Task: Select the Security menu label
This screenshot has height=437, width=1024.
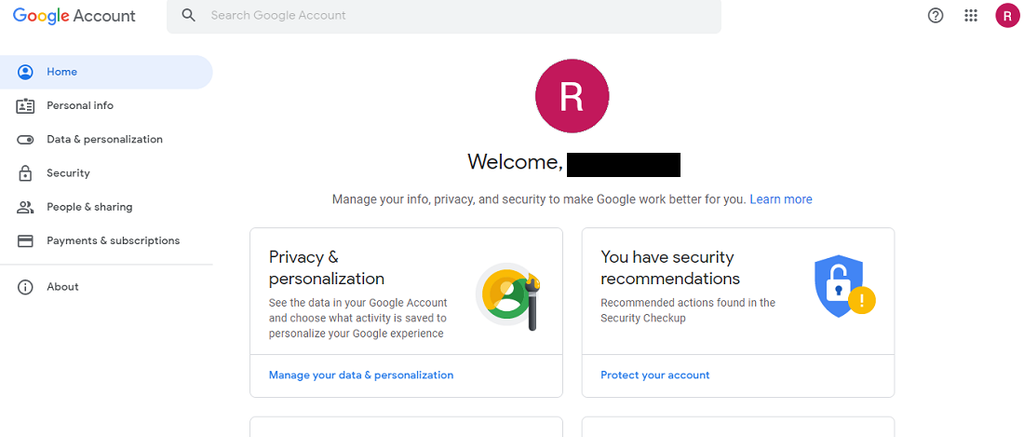Action: click(x=68, y=174)
